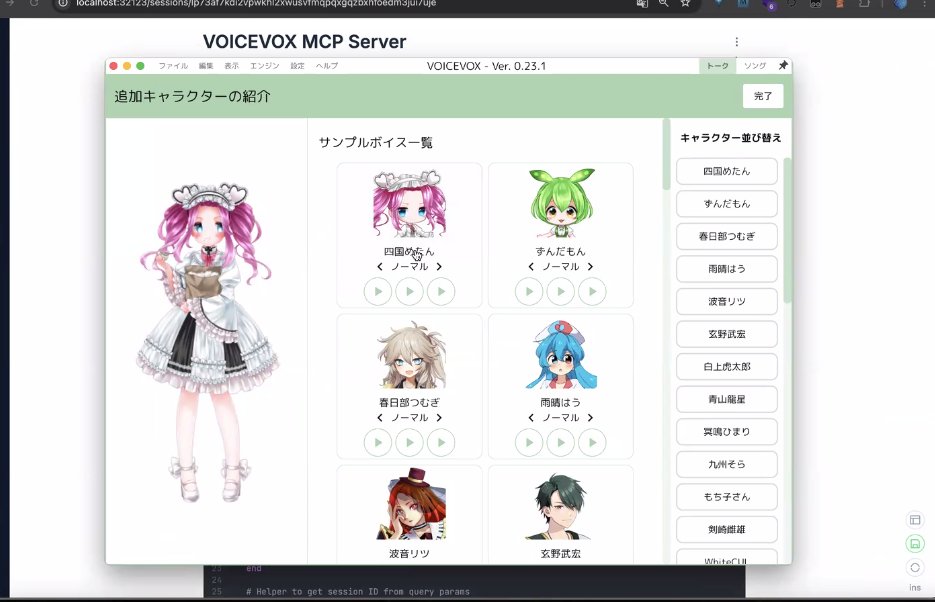Select 九州そら in the reorder list
The width and height of the screenshot is (935, 602).
click(726, 464)
